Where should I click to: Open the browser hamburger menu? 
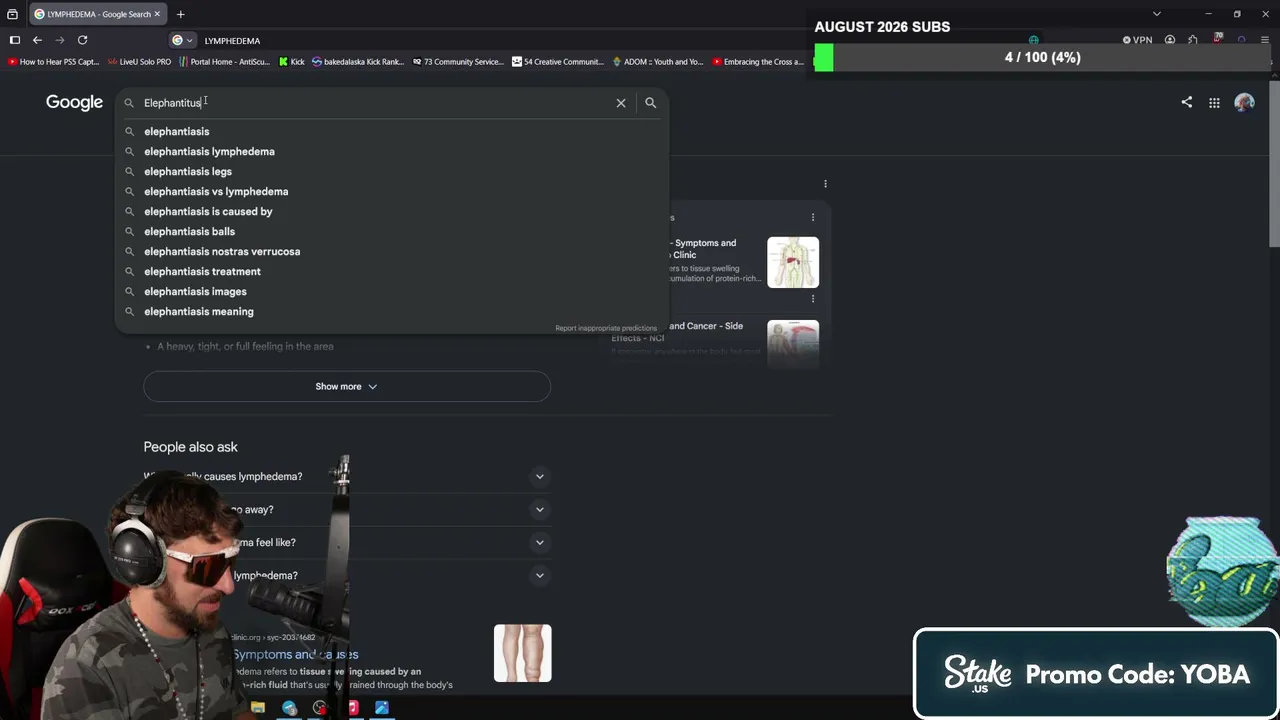tap(1265, 40)
